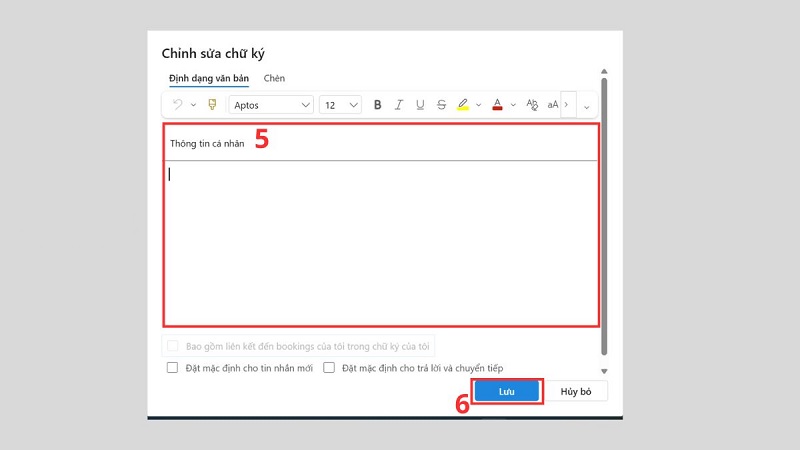Apply red font color

(497, 105)
